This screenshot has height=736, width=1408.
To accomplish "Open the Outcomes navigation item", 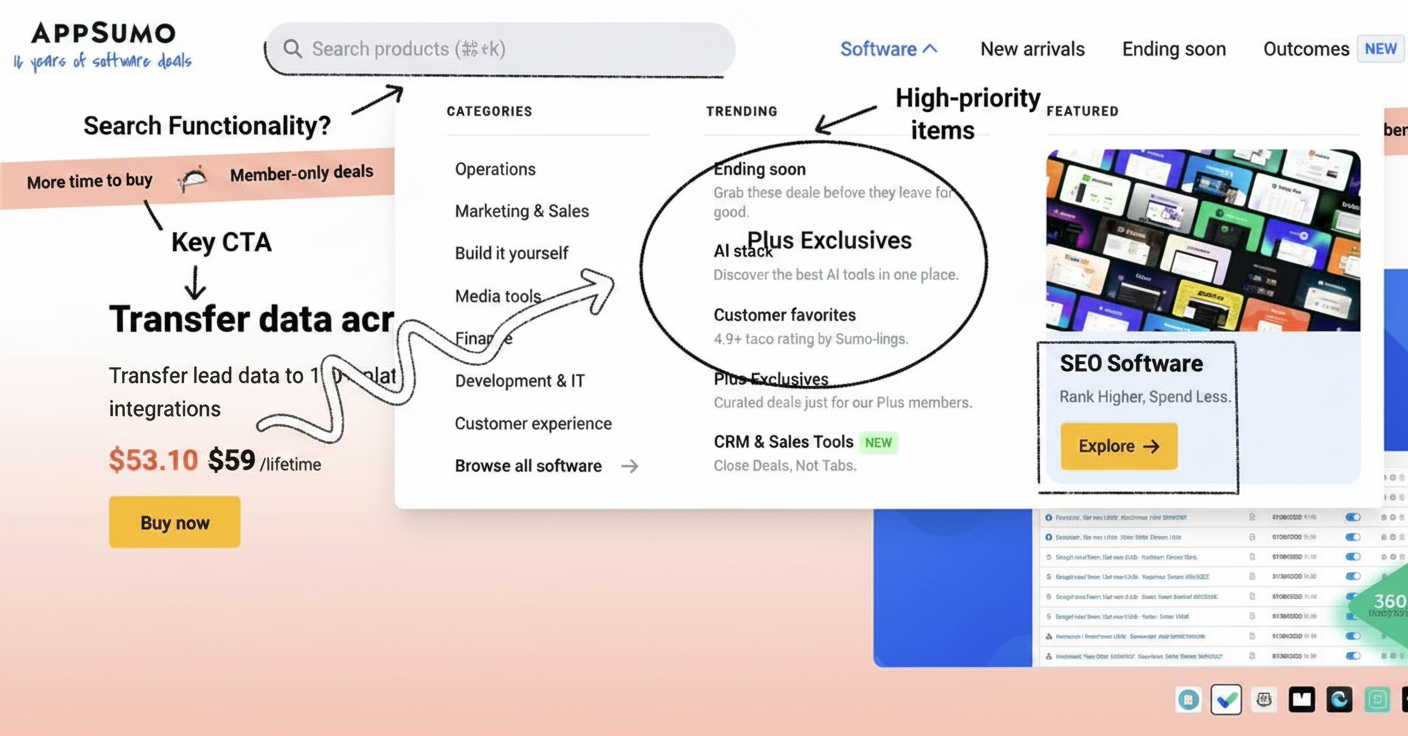I will pyautogui.click(x=1306, y=49).
